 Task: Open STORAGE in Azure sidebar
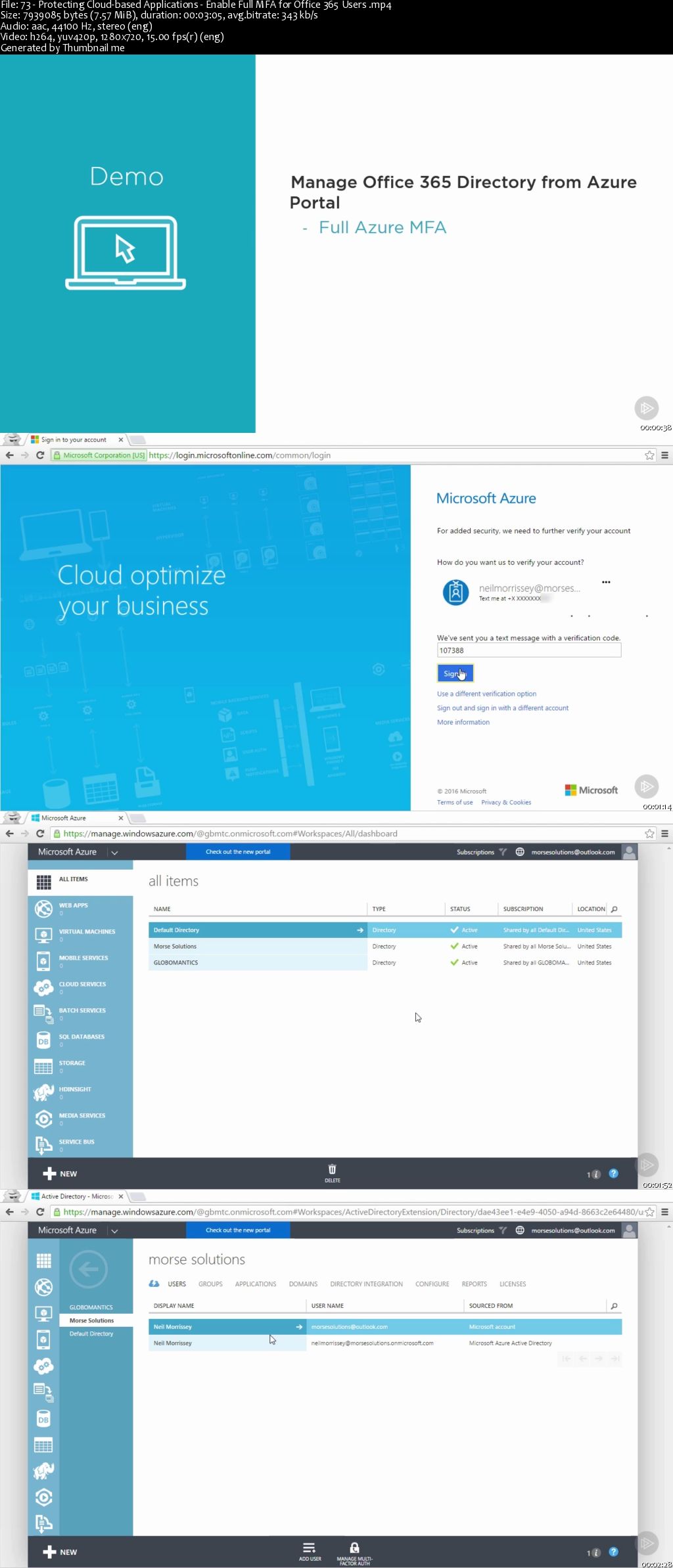coord(80,1066)
